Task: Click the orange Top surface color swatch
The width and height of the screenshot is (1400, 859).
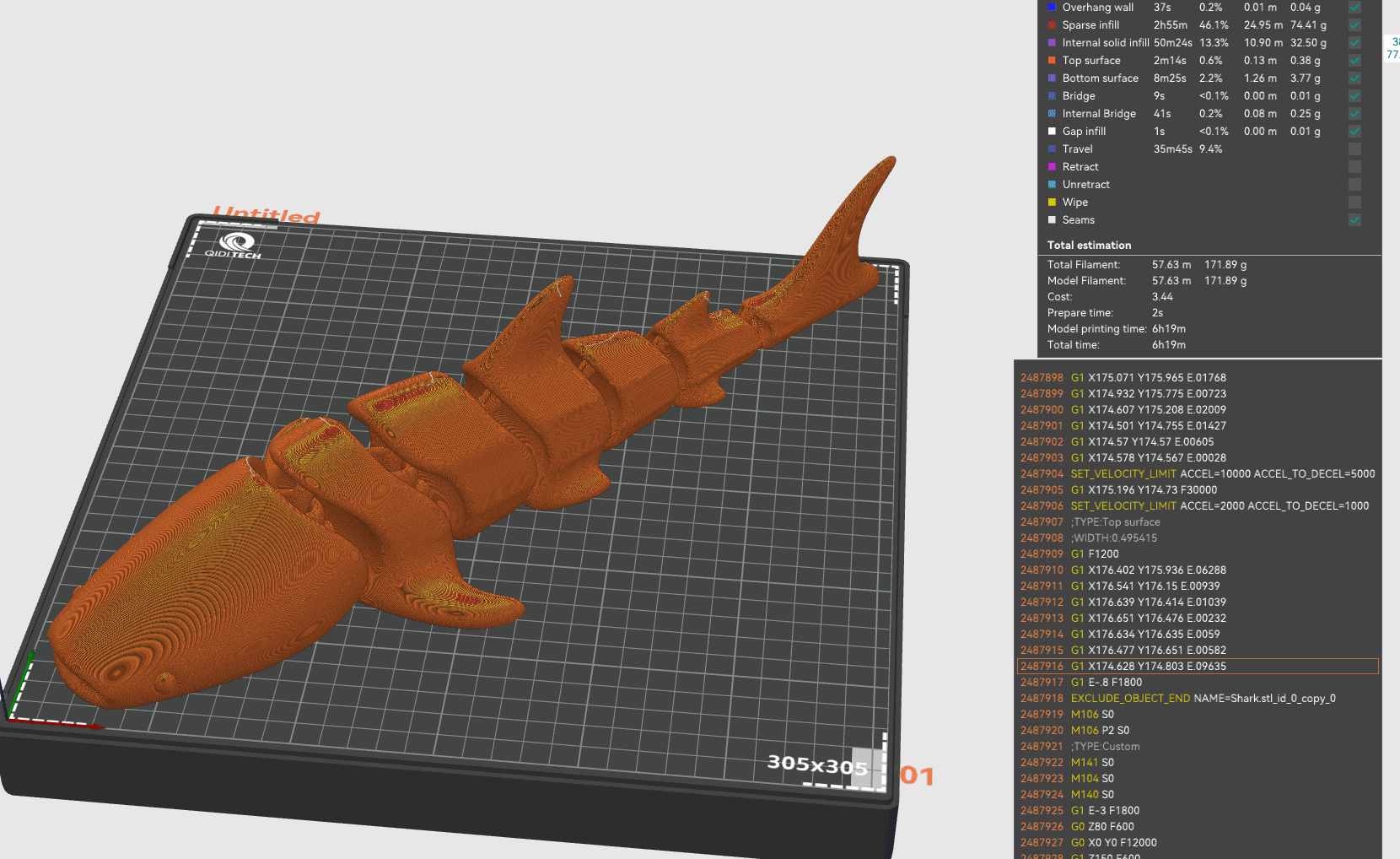Action: [1052, 60]
